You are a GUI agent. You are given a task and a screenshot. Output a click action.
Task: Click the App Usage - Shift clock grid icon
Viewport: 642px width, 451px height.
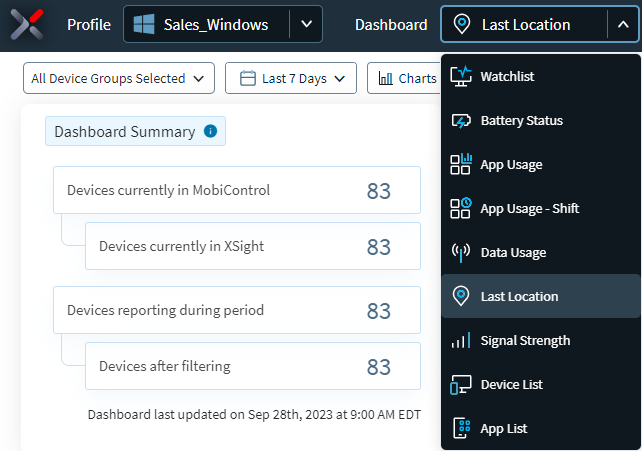pyautogui.click(x=461, y=208)
